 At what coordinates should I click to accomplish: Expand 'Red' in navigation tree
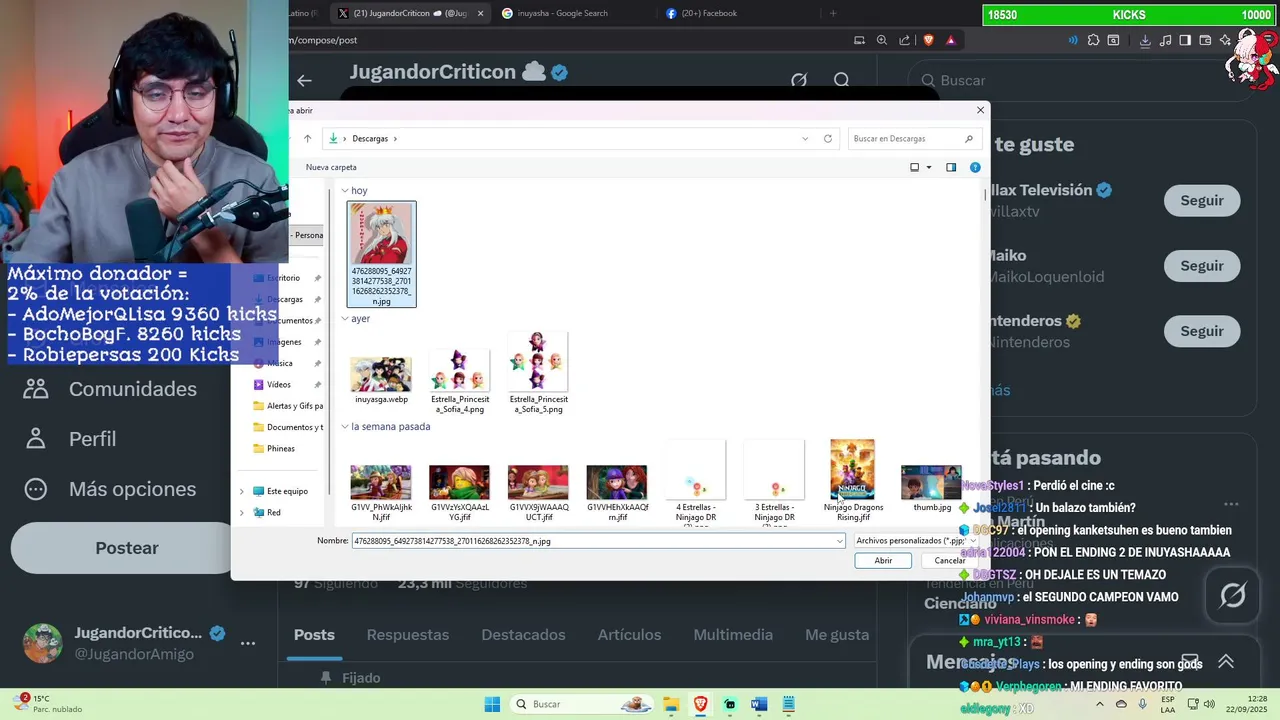pos(241,513)
